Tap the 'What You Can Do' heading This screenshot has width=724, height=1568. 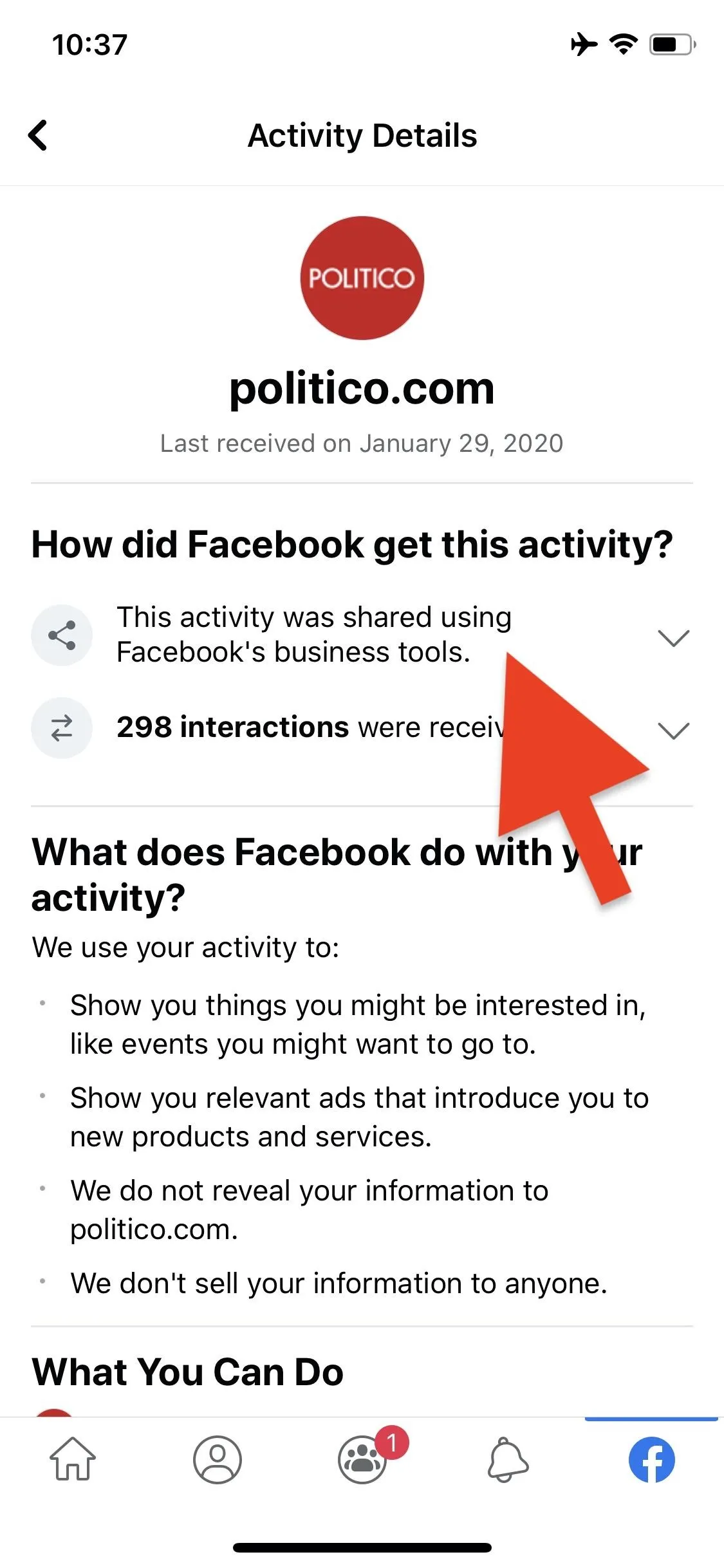187,1372
